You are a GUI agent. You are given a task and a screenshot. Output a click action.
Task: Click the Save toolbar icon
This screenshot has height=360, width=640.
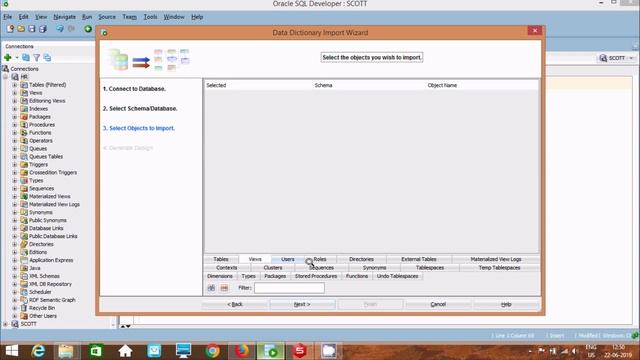click(31, 29)
